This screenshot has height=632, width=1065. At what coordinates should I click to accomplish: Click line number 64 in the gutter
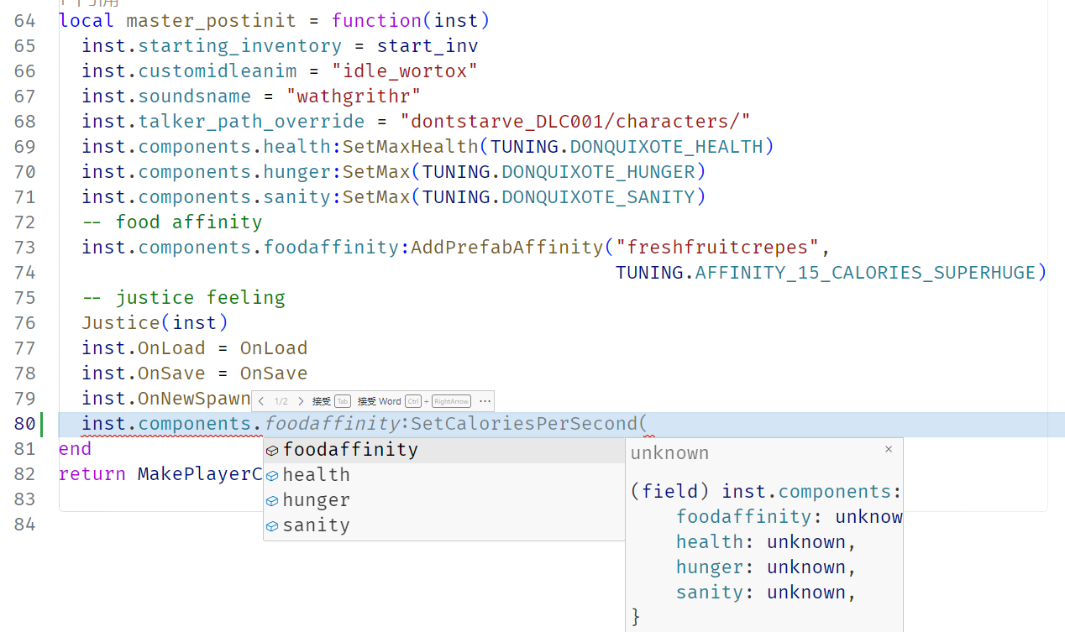click(24, 20)
